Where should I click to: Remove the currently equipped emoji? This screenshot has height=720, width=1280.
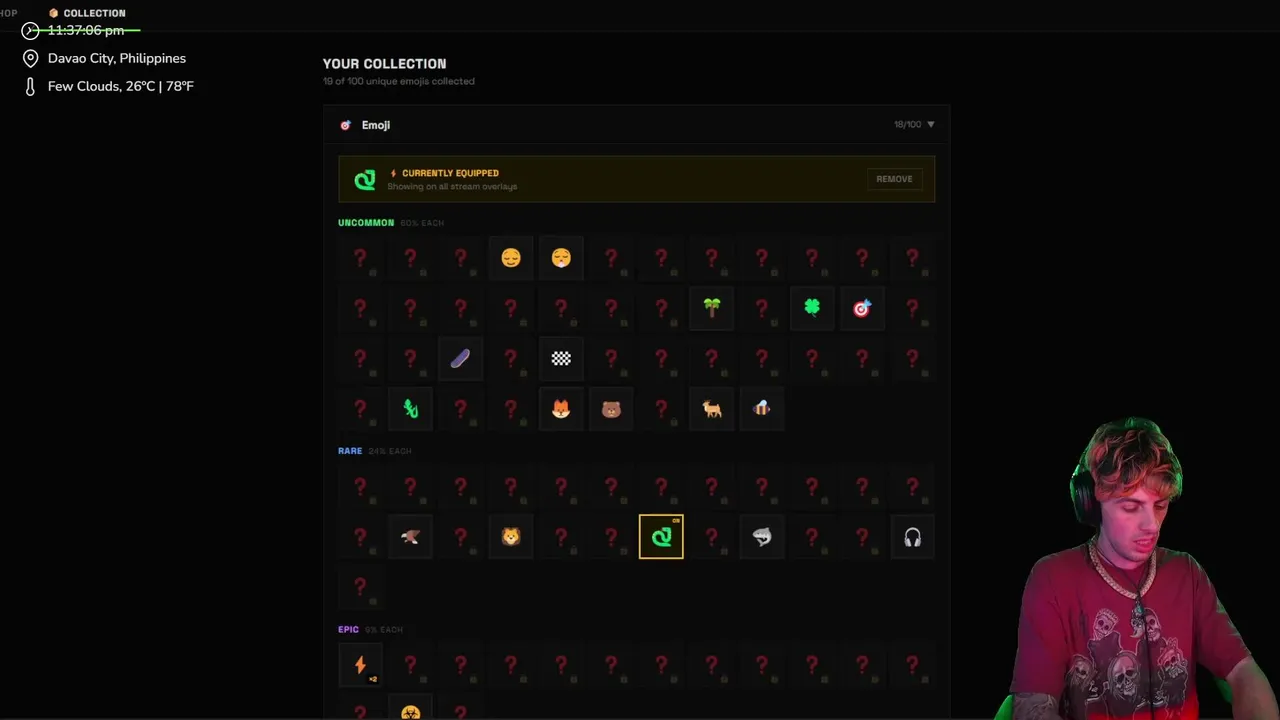click(894, 179)
